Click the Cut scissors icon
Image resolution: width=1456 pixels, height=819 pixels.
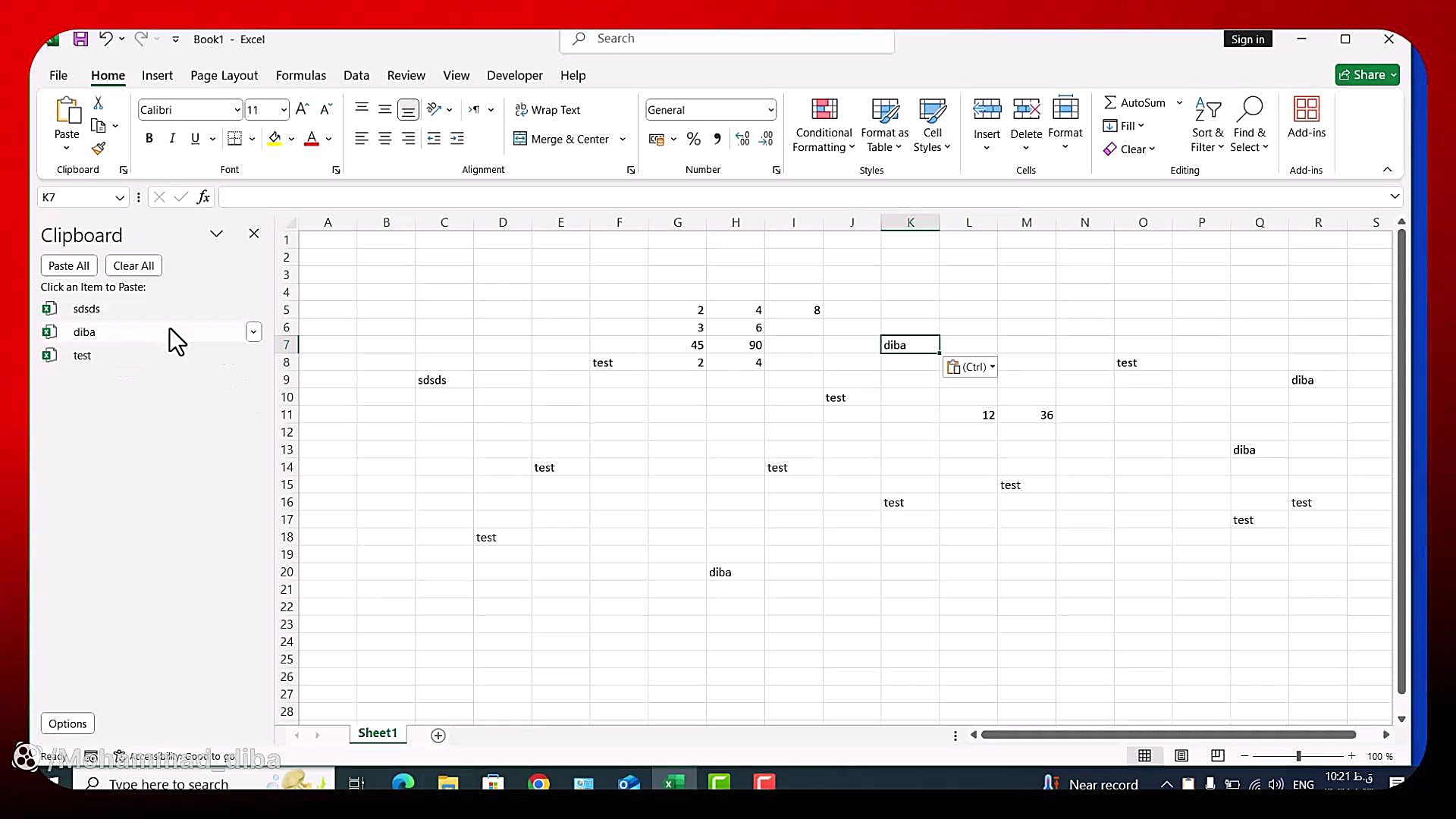(x=99, y=103)
